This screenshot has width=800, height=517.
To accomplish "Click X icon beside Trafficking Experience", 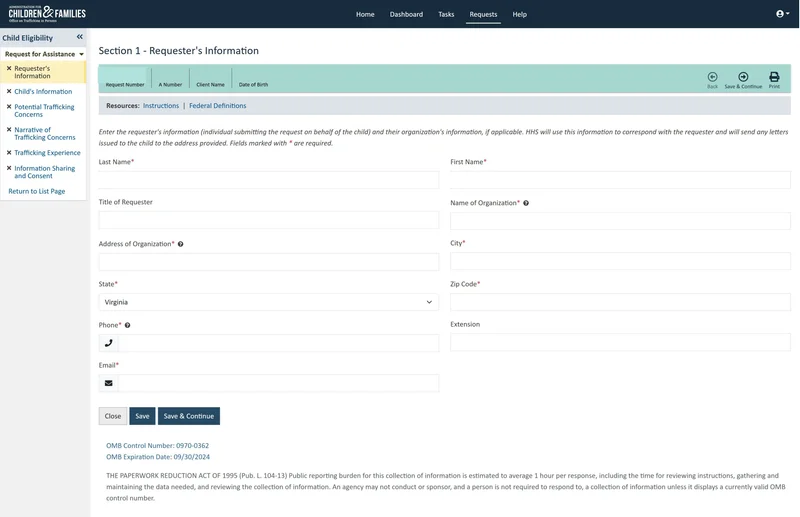I will coord(9,153).
